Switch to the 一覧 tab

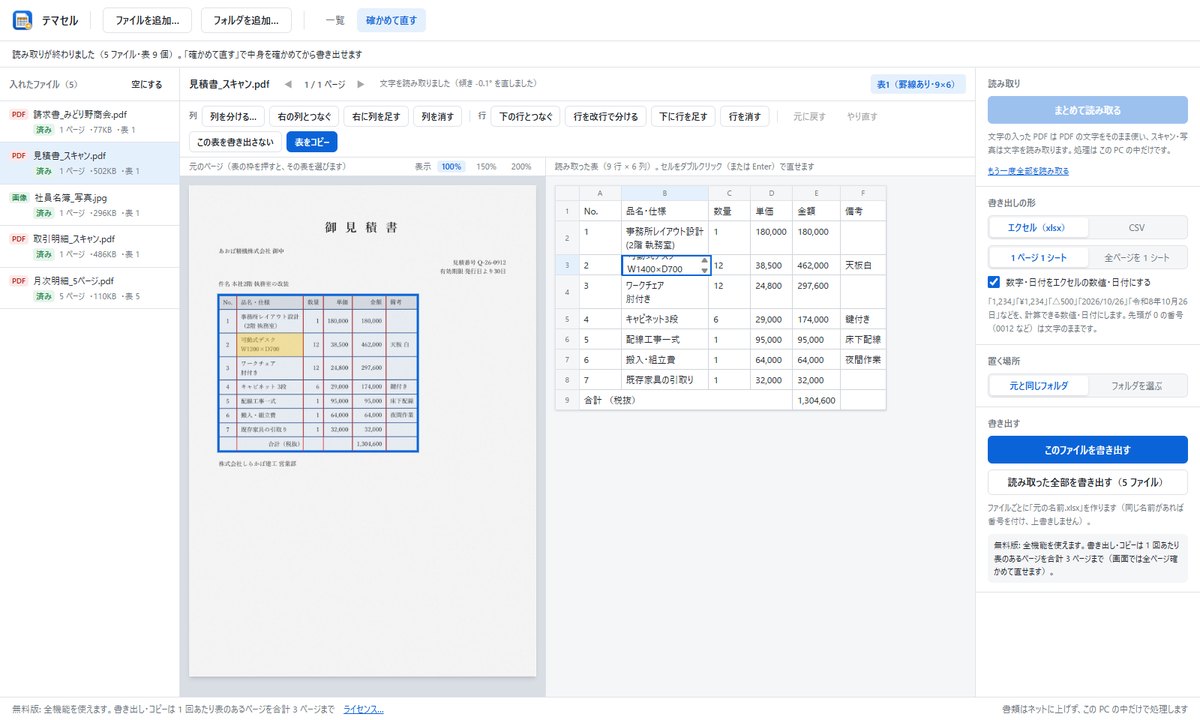(x=336, y=20)
